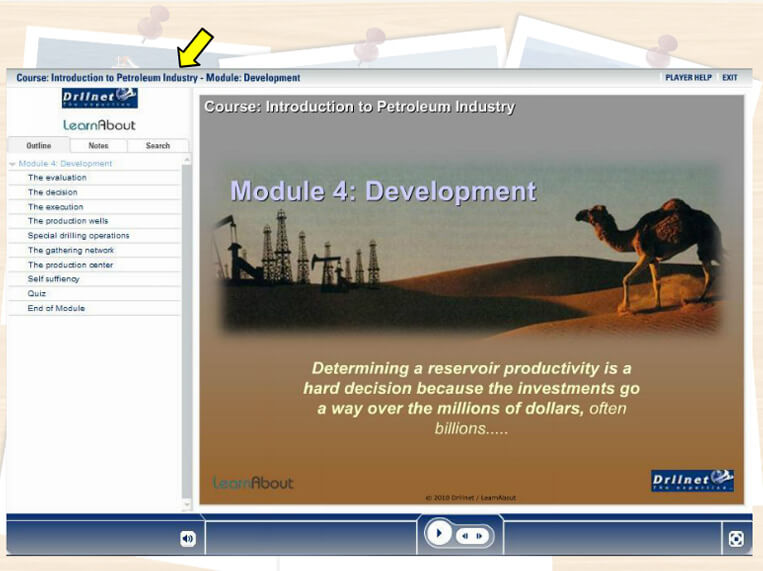The image size is (763, 571).
Task: Open the Search tab
Action: tap(158, 146)
